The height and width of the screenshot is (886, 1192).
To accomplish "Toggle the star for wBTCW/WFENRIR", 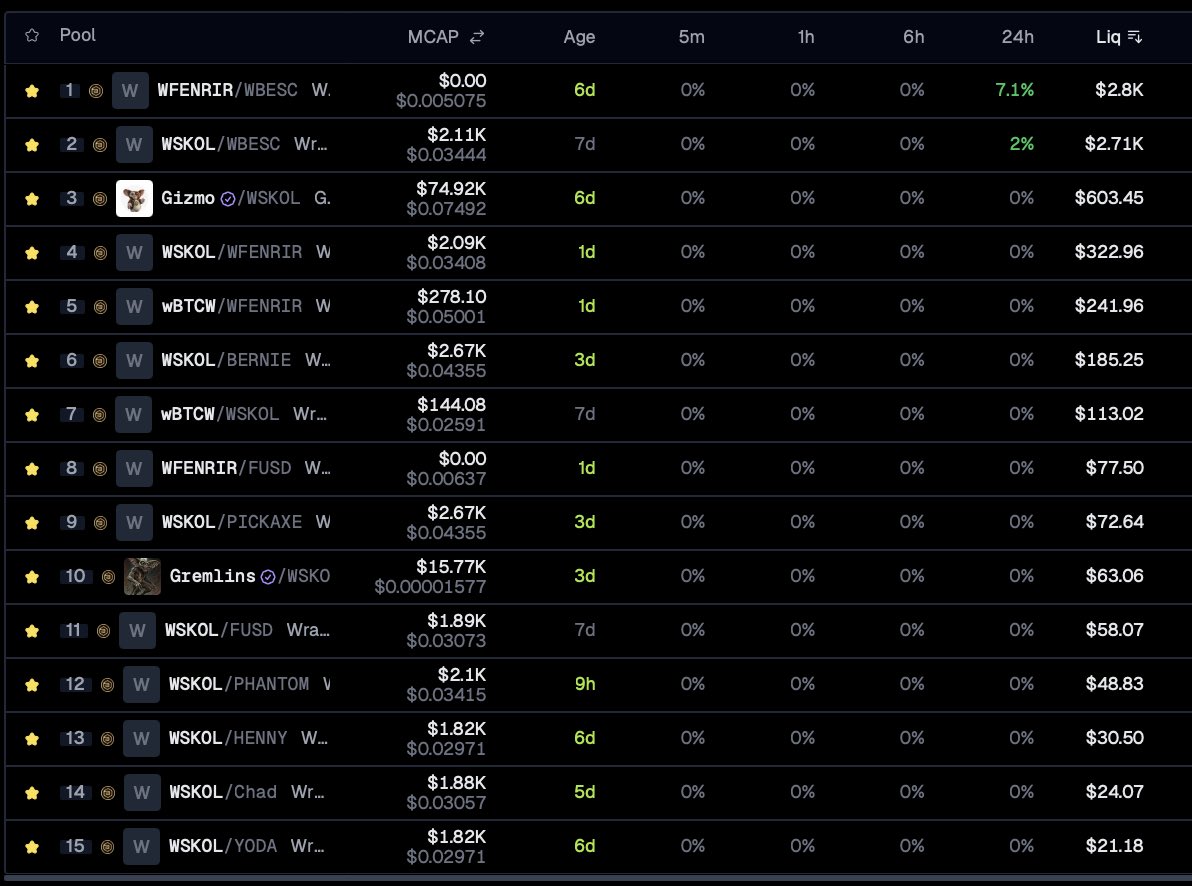I will (32, 306).
